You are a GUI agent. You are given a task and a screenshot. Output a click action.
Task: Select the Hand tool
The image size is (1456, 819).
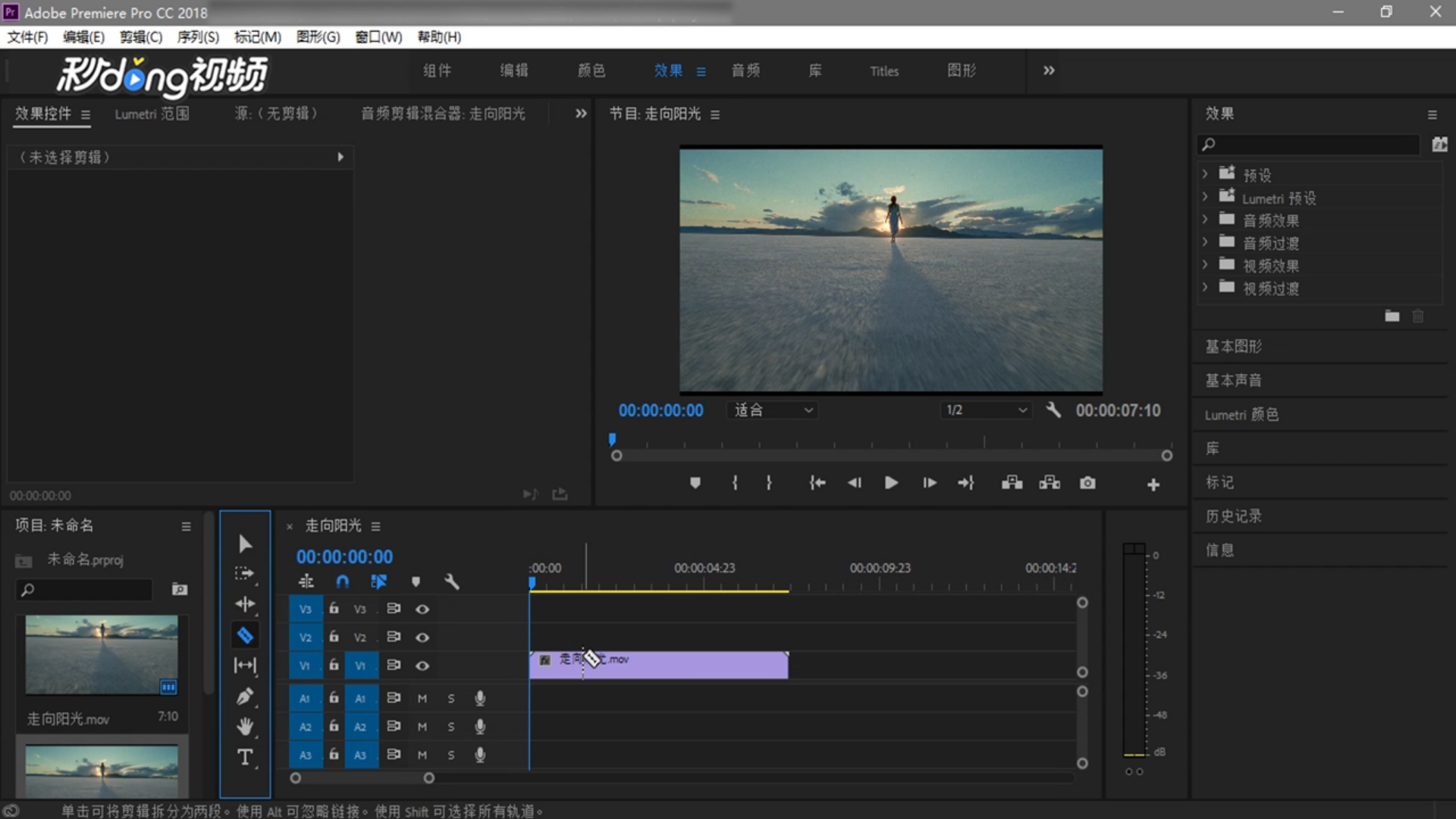[x=244, y=726]
